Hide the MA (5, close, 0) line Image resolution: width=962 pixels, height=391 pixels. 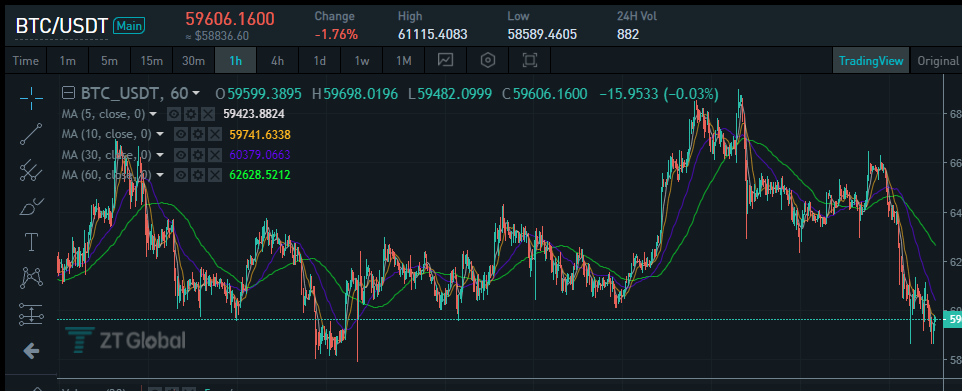click(174, 114)
